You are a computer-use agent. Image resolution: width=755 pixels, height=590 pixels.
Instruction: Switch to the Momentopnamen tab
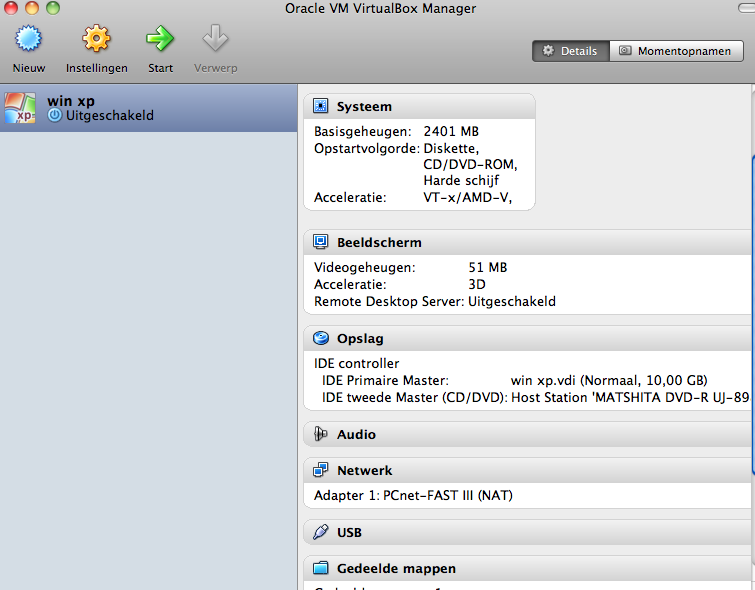[677, 51]
